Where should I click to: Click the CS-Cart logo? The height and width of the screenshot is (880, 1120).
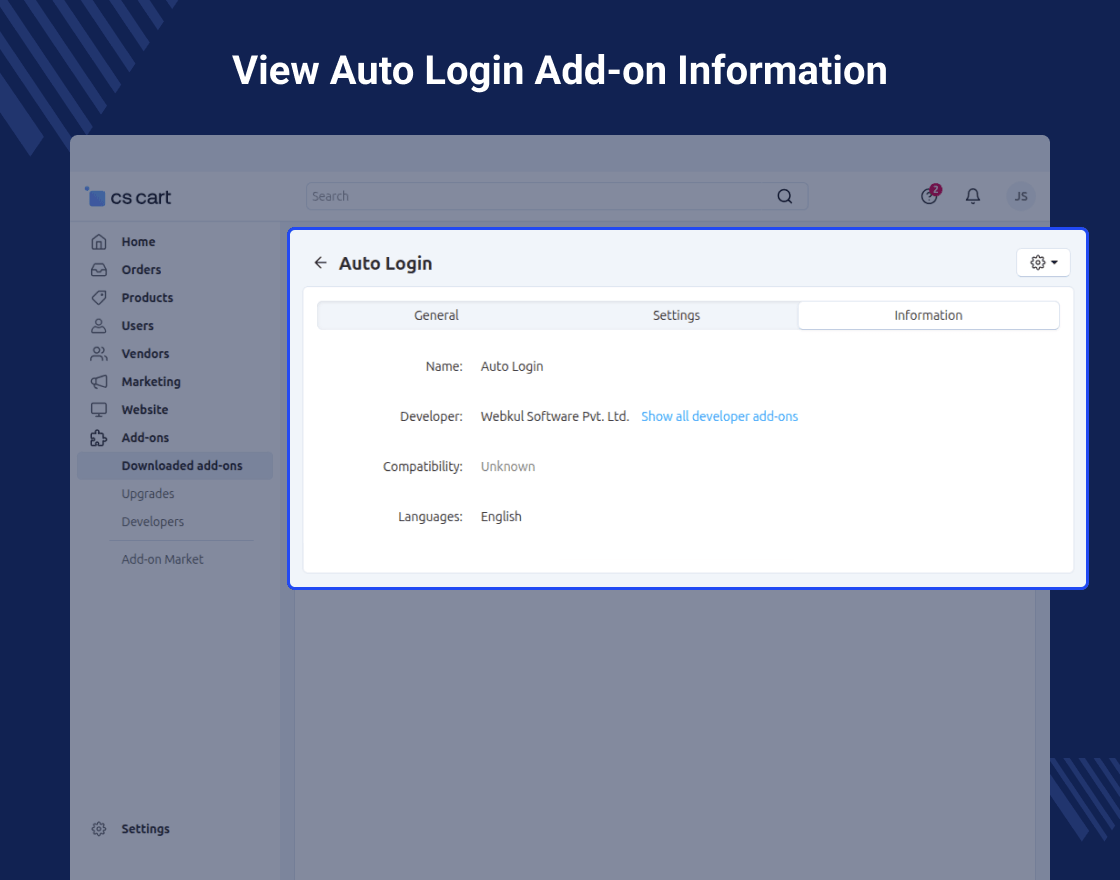pyautogui.click(x=129, y=197)
